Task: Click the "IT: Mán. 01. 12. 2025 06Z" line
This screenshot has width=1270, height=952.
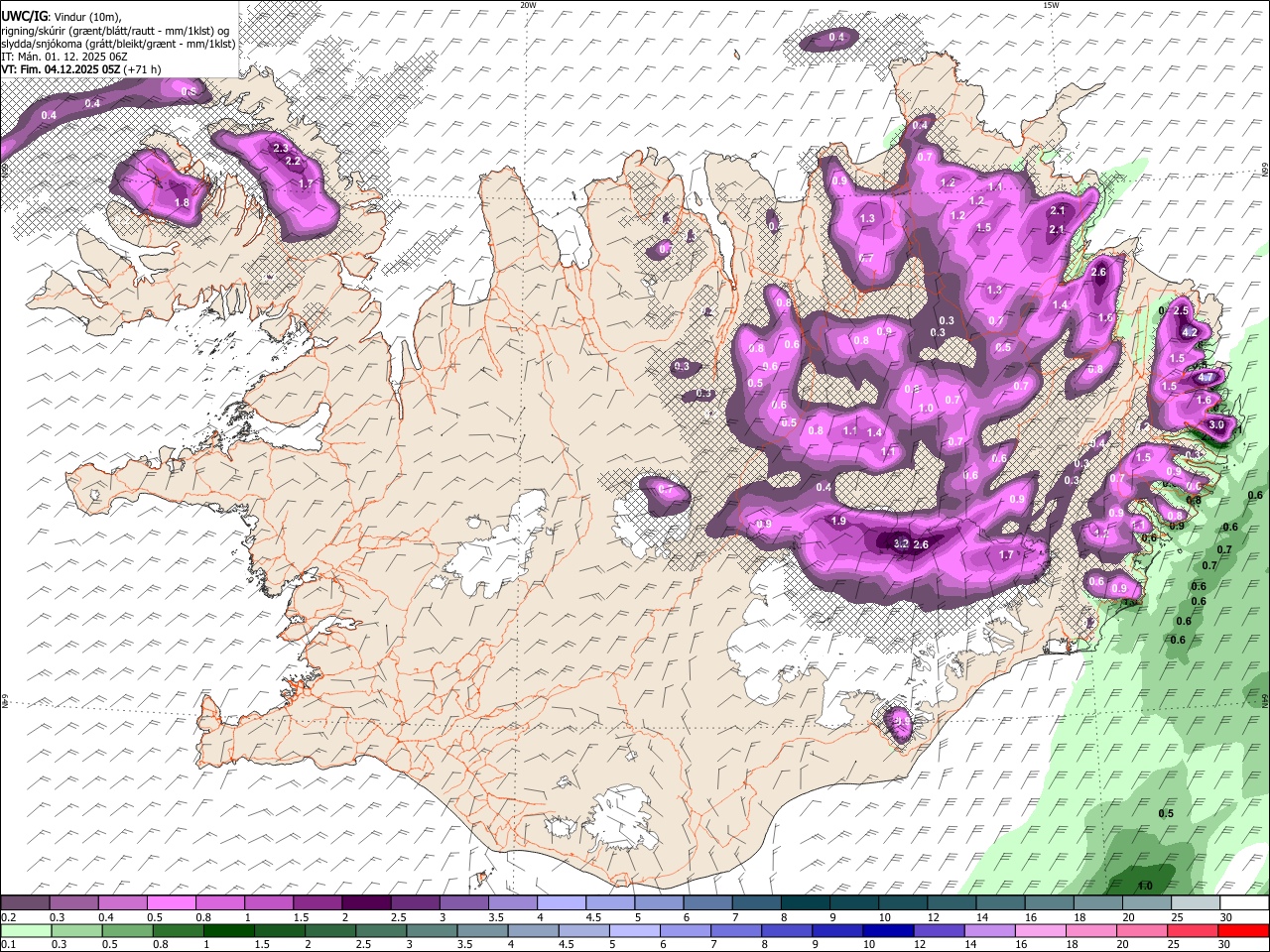Action: (x=64, y=57)
